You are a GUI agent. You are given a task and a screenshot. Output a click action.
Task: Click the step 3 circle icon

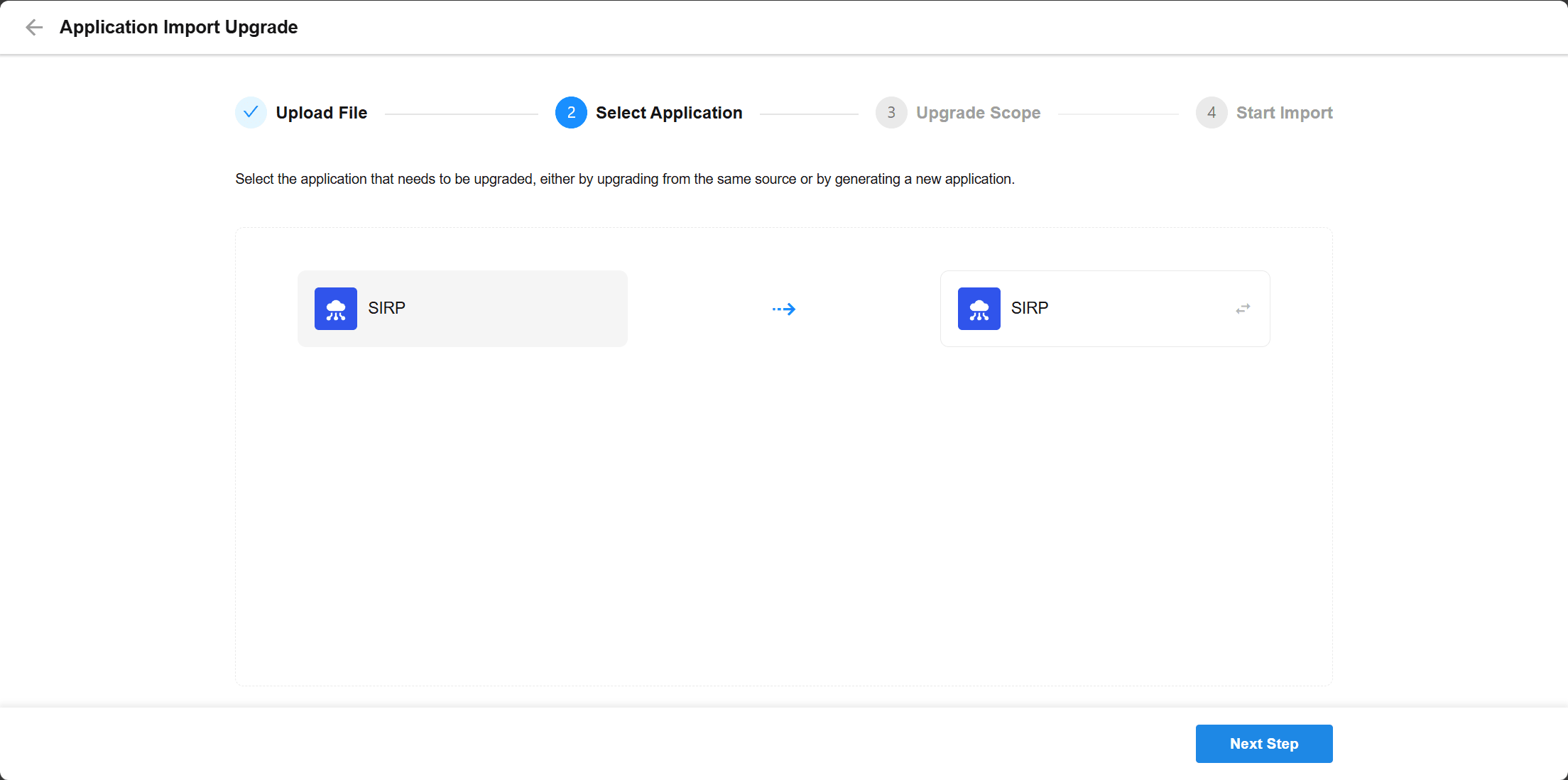(x=891, y=112)
